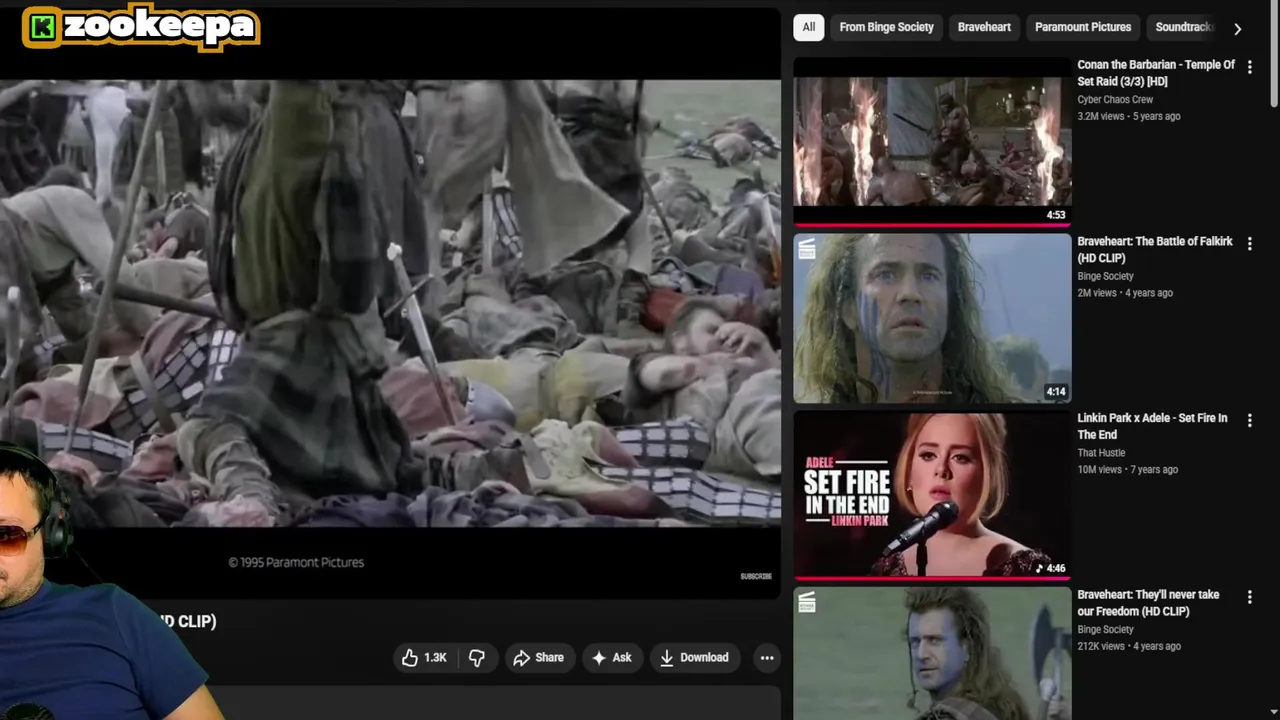Open Linkin Park x Adele video thumbnail
Viewport: 1280px width, 720px height.
[932, 495]
